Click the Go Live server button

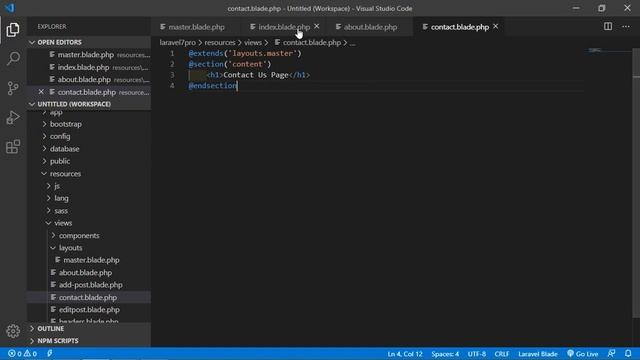582,353
